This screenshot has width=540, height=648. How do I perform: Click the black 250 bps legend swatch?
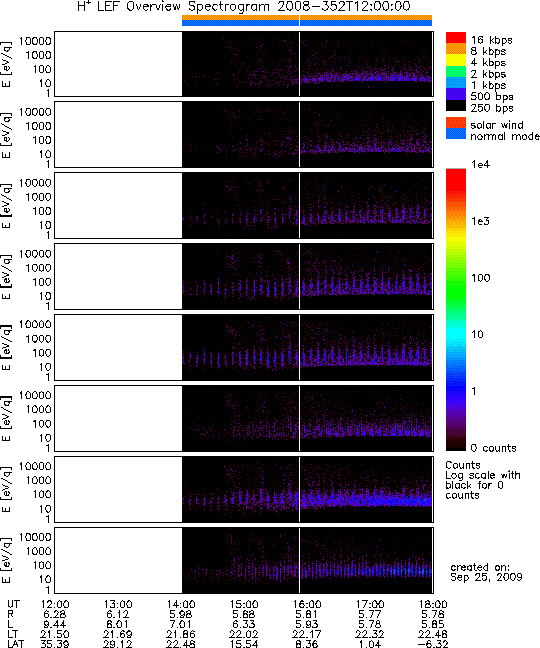[x=456, y=105]
